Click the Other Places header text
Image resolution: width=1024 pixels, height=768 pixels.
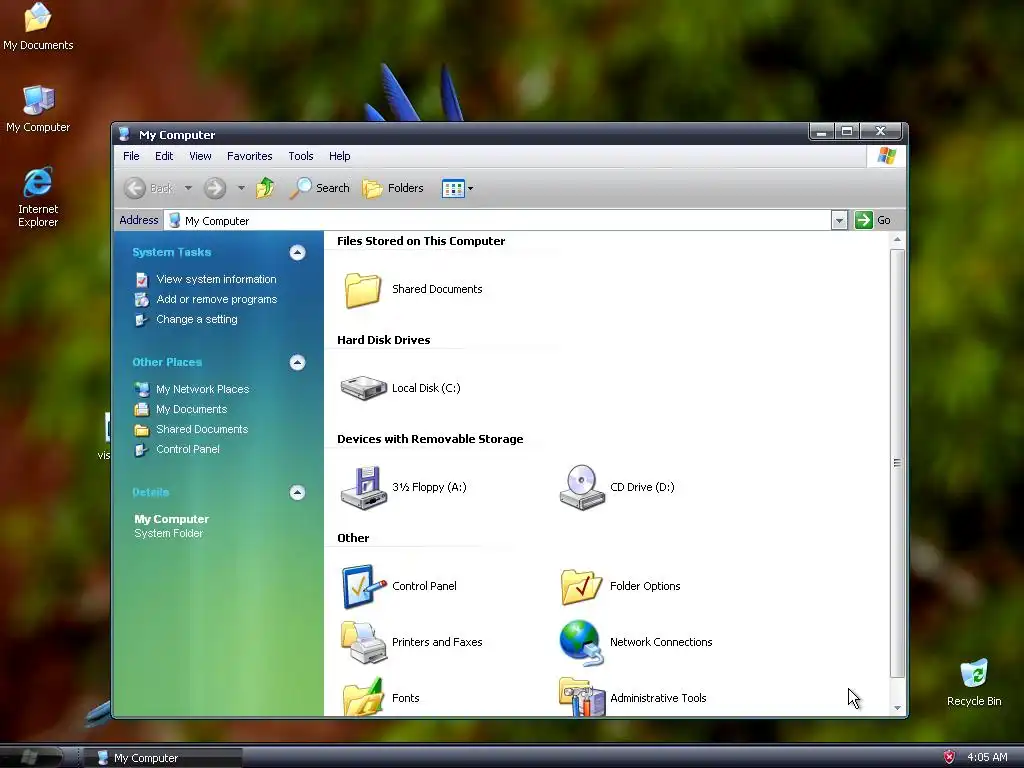(167, 362)
